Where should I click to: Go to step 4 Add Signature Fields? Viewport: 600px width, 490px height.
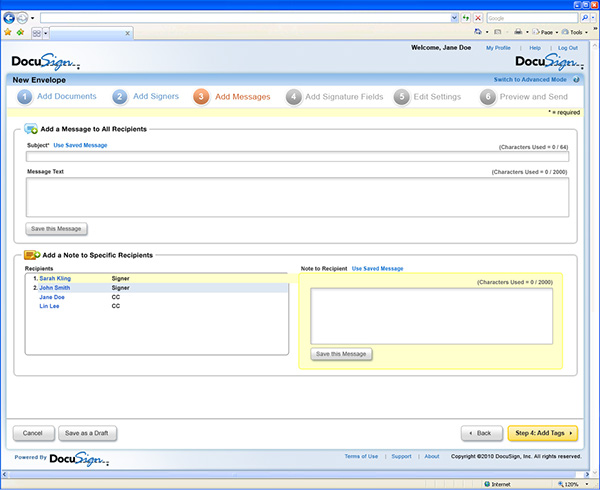click(x=334, y=97)
